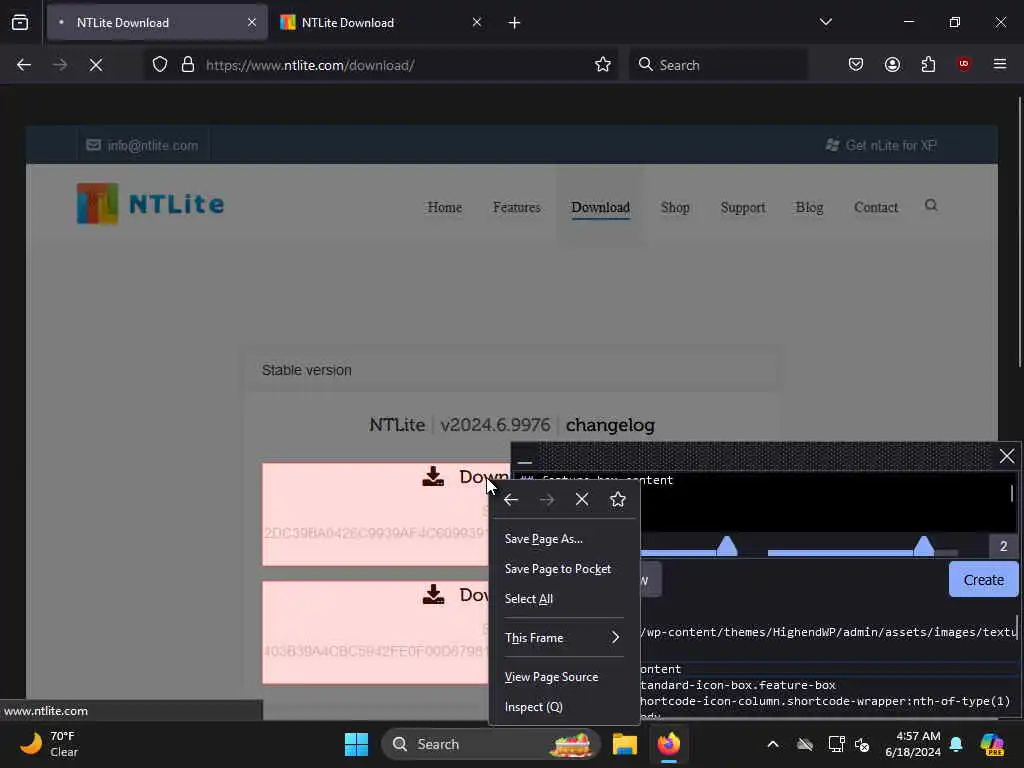The width and height of the screenshot is (1024, 768).
Task: Open the Extensions puzzle-piece icon
Action: 928,65
